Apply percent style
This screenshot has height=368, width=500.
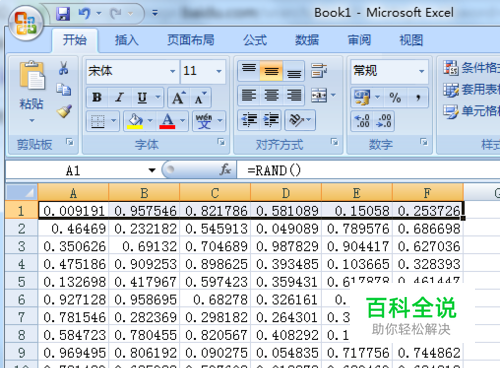tap(395, 98)
